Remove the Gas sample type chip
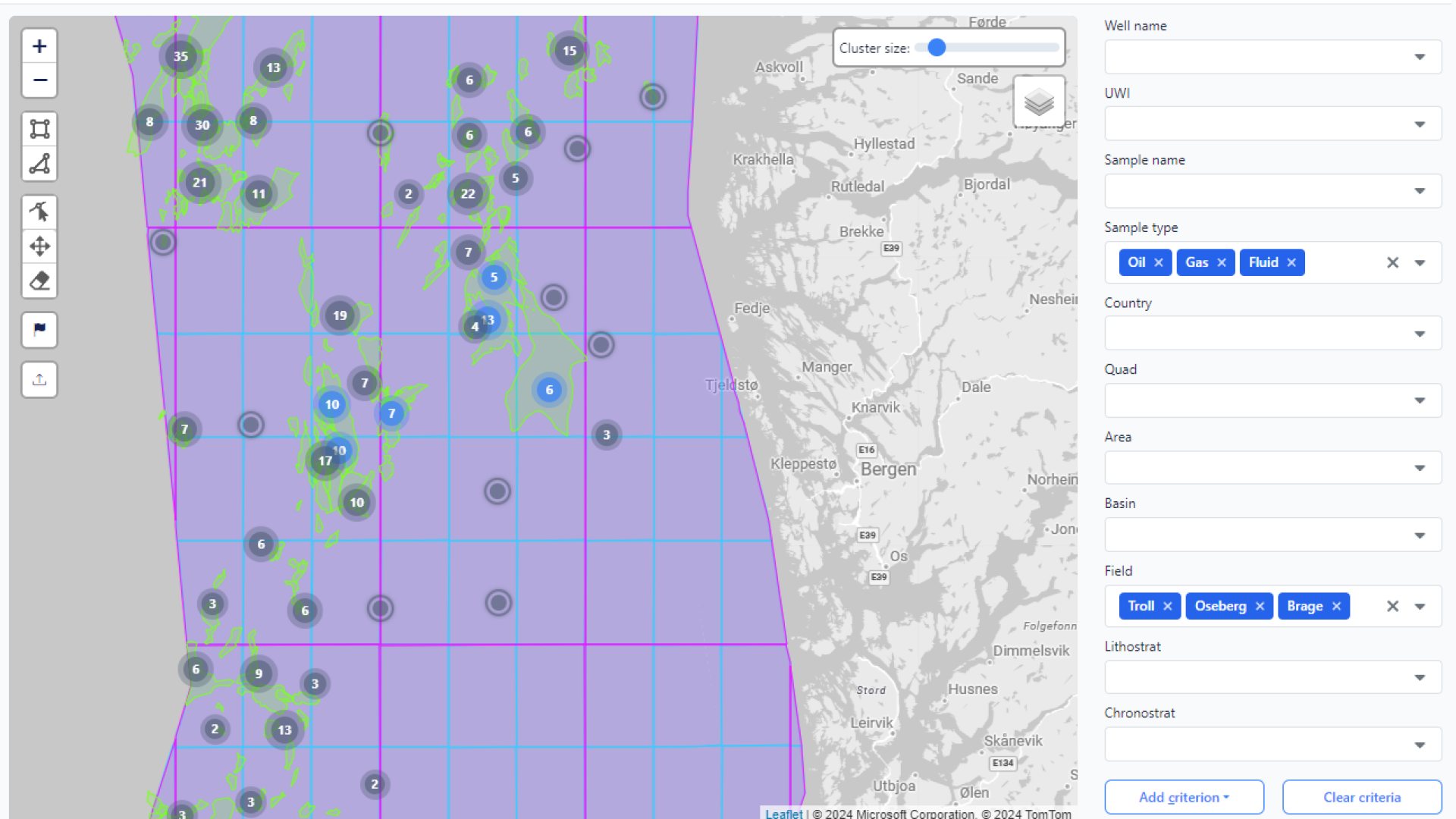Screen dimensions: 1456x819 pyautogui.click(x=1222, y=262)
